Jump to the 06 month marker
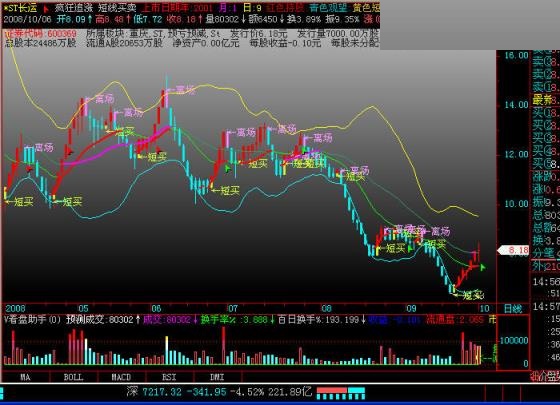Viewport: 560px width, 405px height. pyautogui.click(x=156, y=309)
